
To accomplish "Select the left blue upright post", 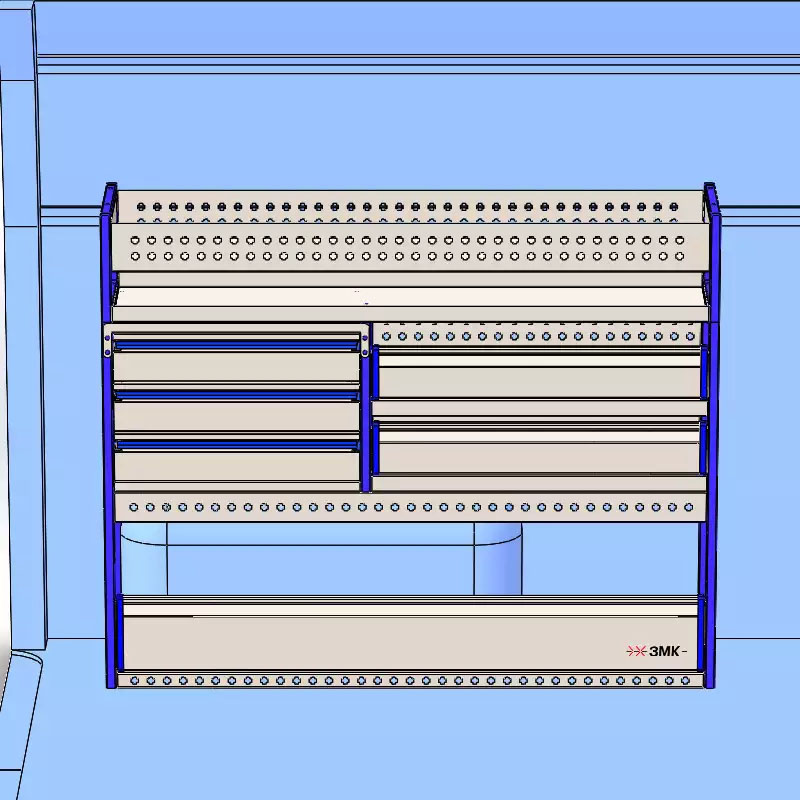I will [x=109, y=435].
